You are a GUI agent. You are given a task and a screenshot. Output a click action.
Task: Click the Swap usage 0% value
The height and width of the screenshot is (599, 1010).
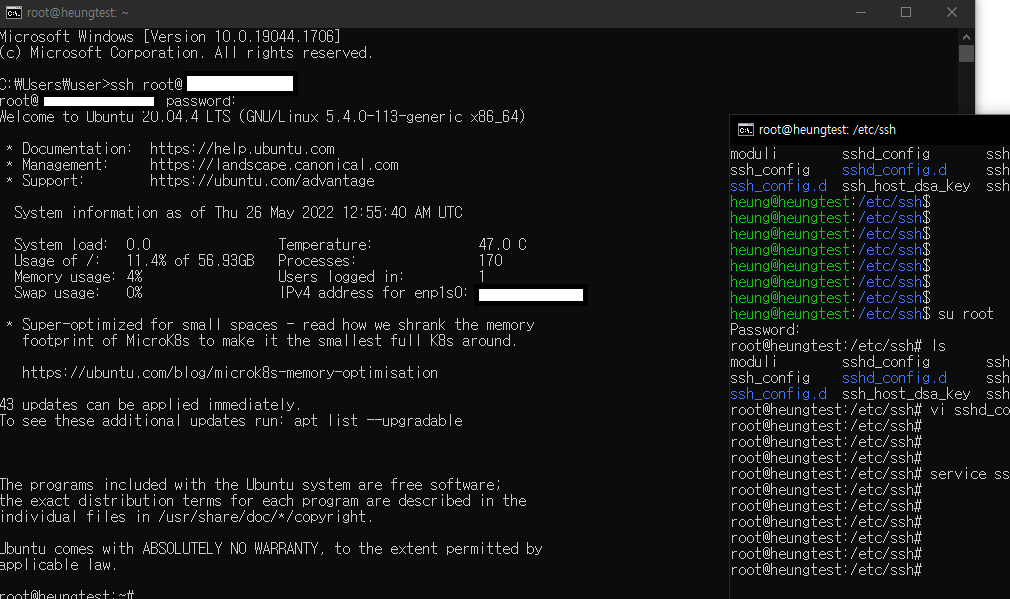pyautogui.click(x=134, y=293)
